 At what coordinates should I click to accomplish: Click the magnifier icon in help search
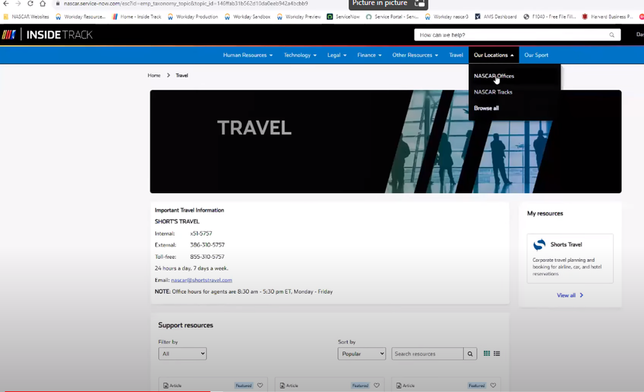612,35
